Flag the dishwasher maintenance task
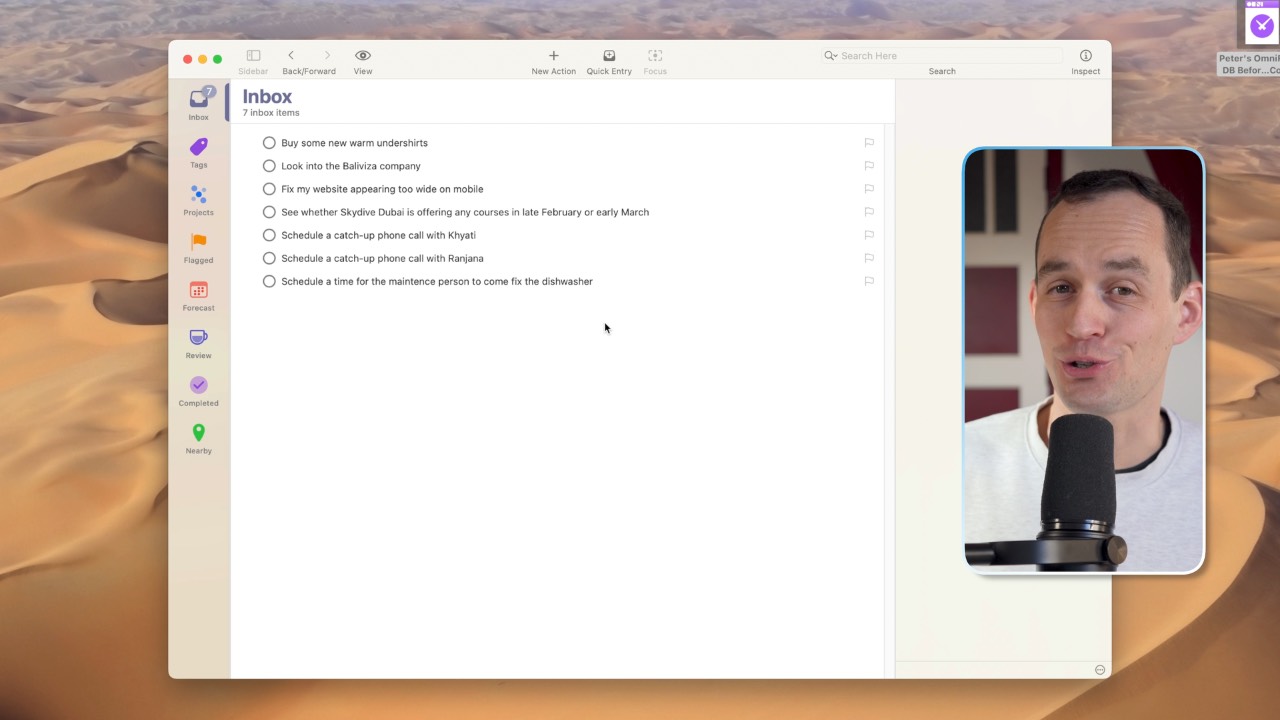 click(869, 281)
